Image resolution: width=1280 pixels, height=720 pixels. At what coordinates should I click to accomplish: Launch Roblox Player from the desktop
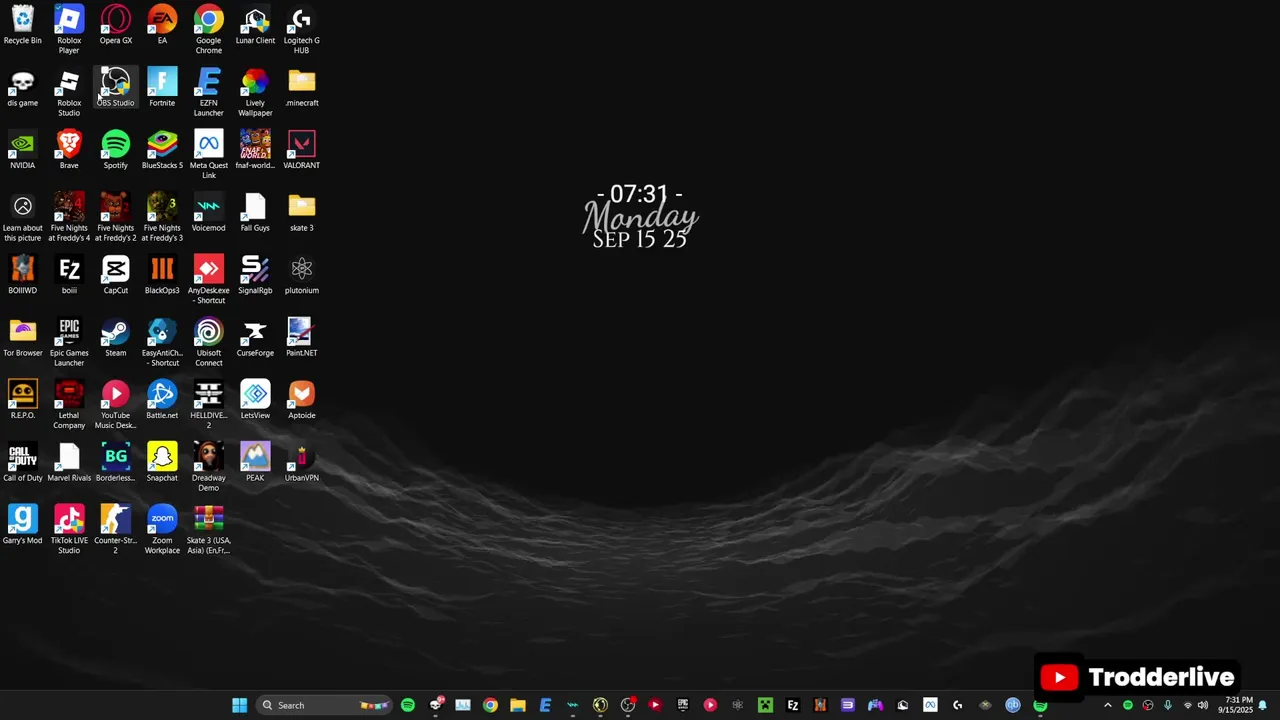(x=69, y=30)
